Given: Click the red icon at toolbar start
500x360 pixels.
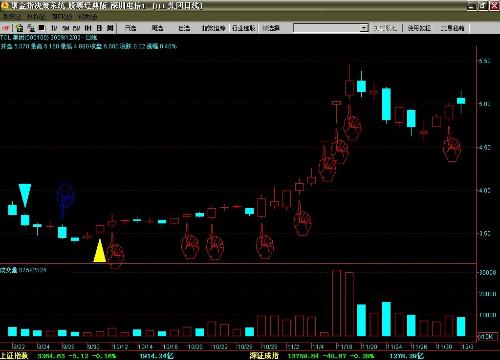Looking at the screenshot, I should tap(6, 28).
